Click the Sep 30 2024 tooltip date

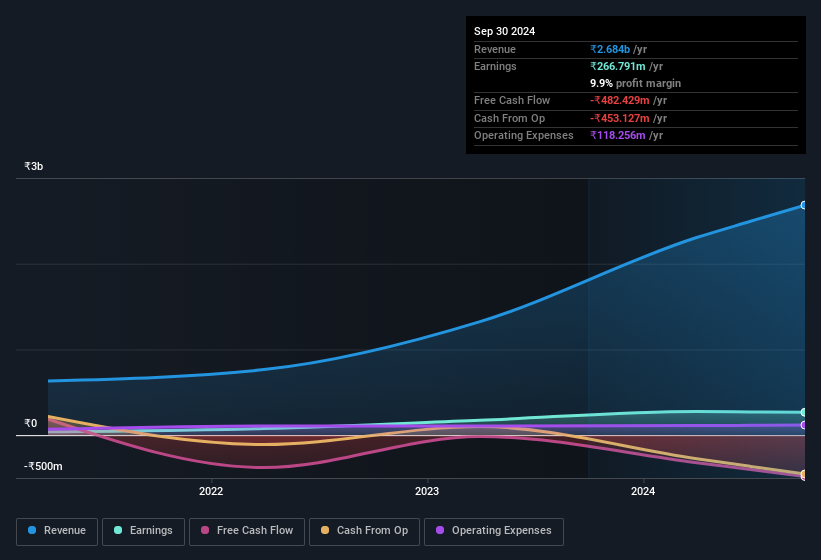(x=504, y=31)
